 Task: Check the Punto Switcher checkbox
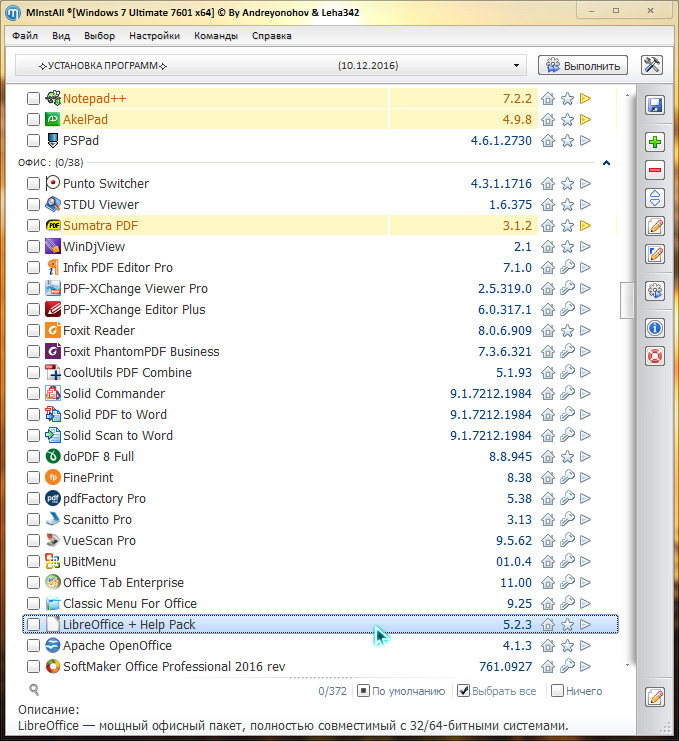[x=33, y=183]
